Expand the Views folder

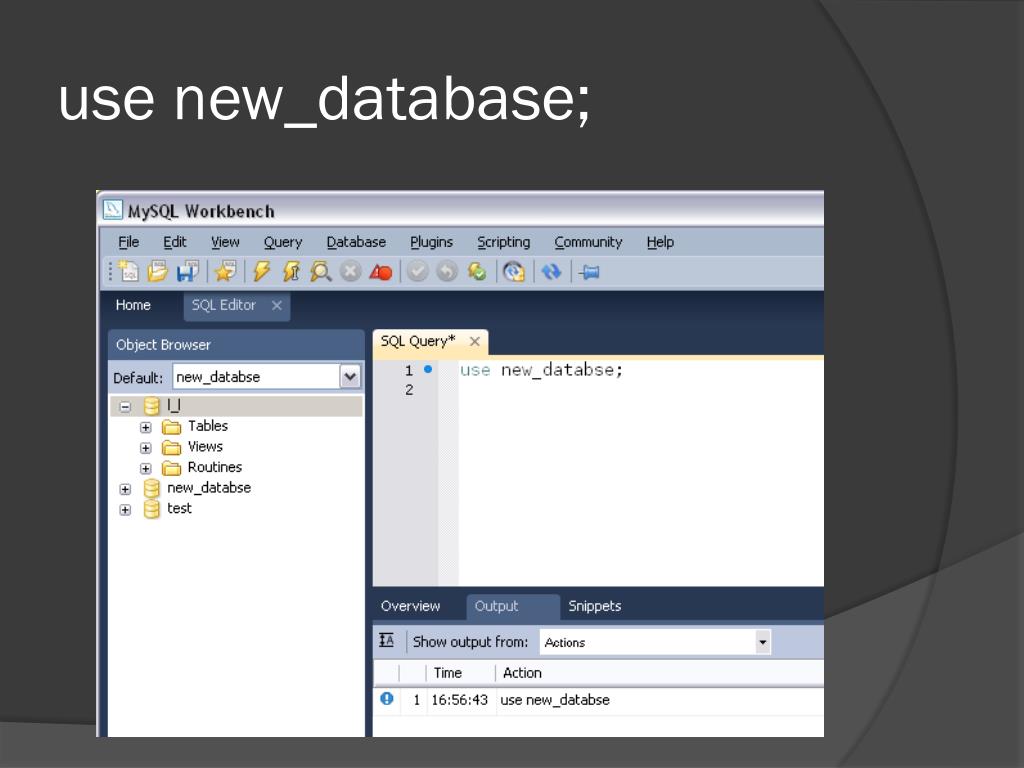(146, 448)
